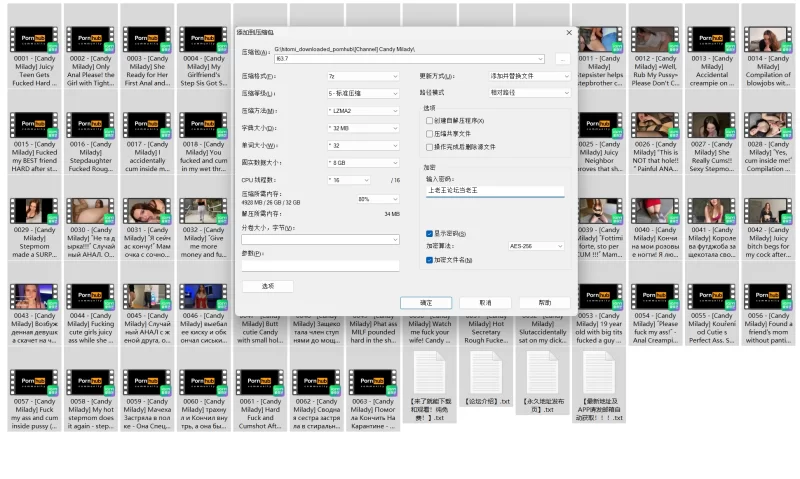Click the browse "..." button for archive path
Image resolution: width=800 pixels, height=479 pixels.
pos(562,59)
